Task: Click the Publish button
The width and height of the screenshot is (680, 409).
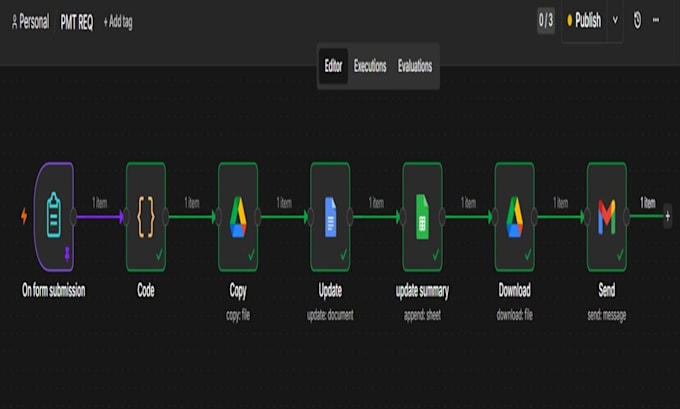Action: click(584, 20)
